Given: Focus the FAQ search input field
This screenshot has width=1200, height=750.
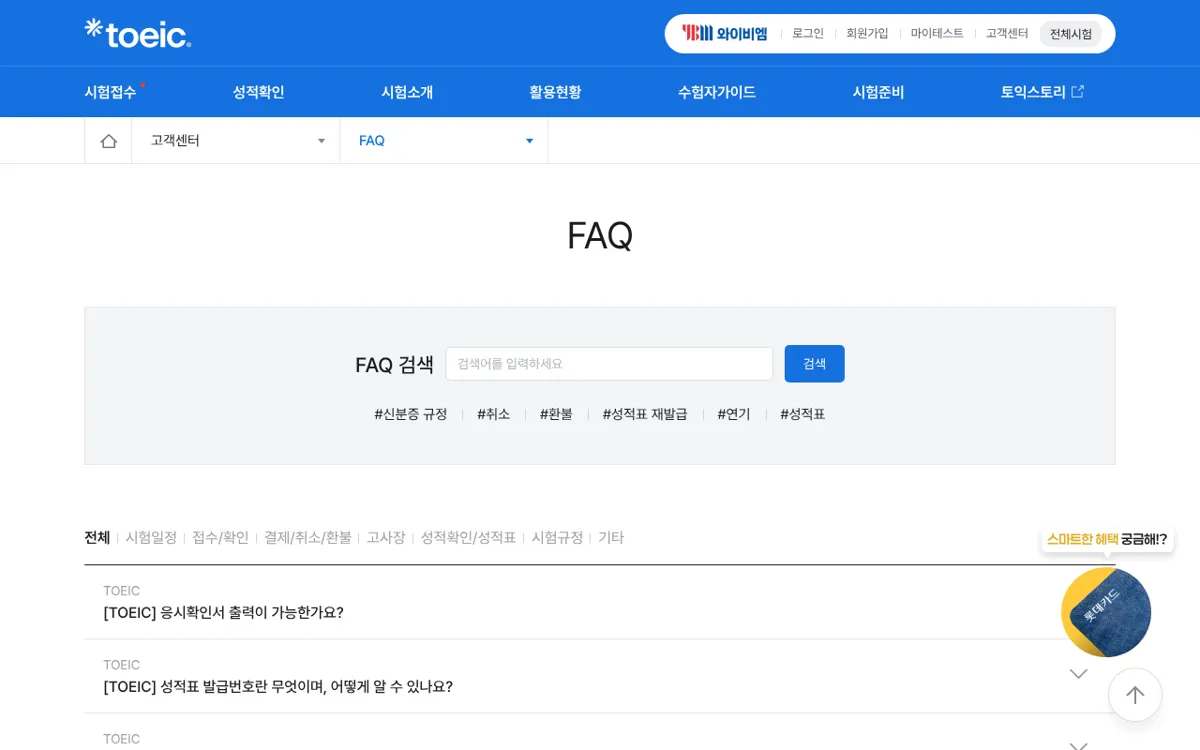Looking at the screenshot, I should click(609, 364).
